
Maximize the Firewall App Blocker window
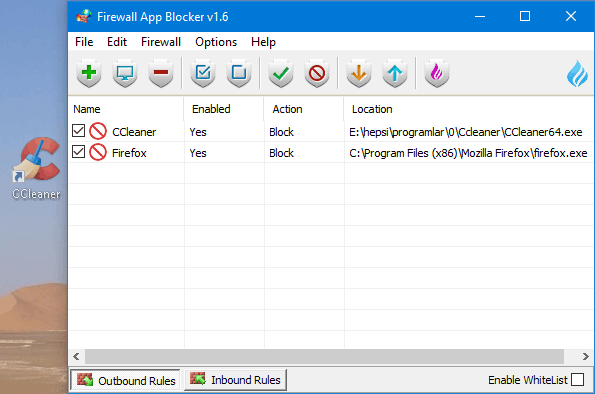point(525,16)
